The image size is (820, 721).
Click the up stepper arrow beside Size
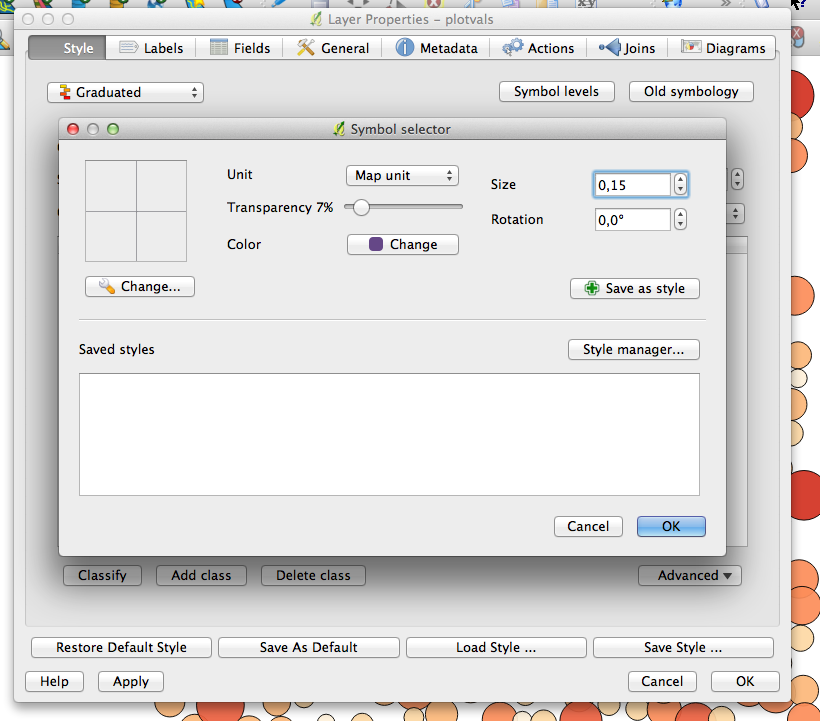pos(680,179)
